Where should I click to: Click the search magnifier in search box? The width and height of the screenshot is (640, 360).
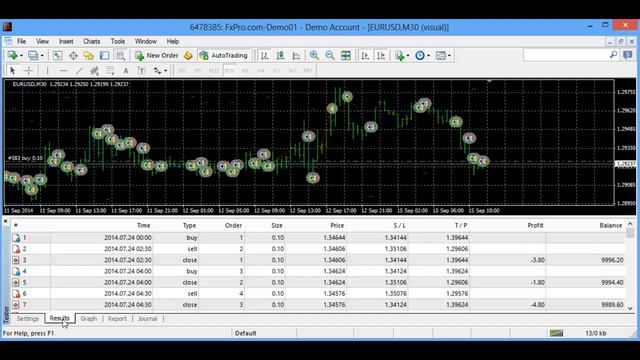pyautogui.click(x=613, y=55)
